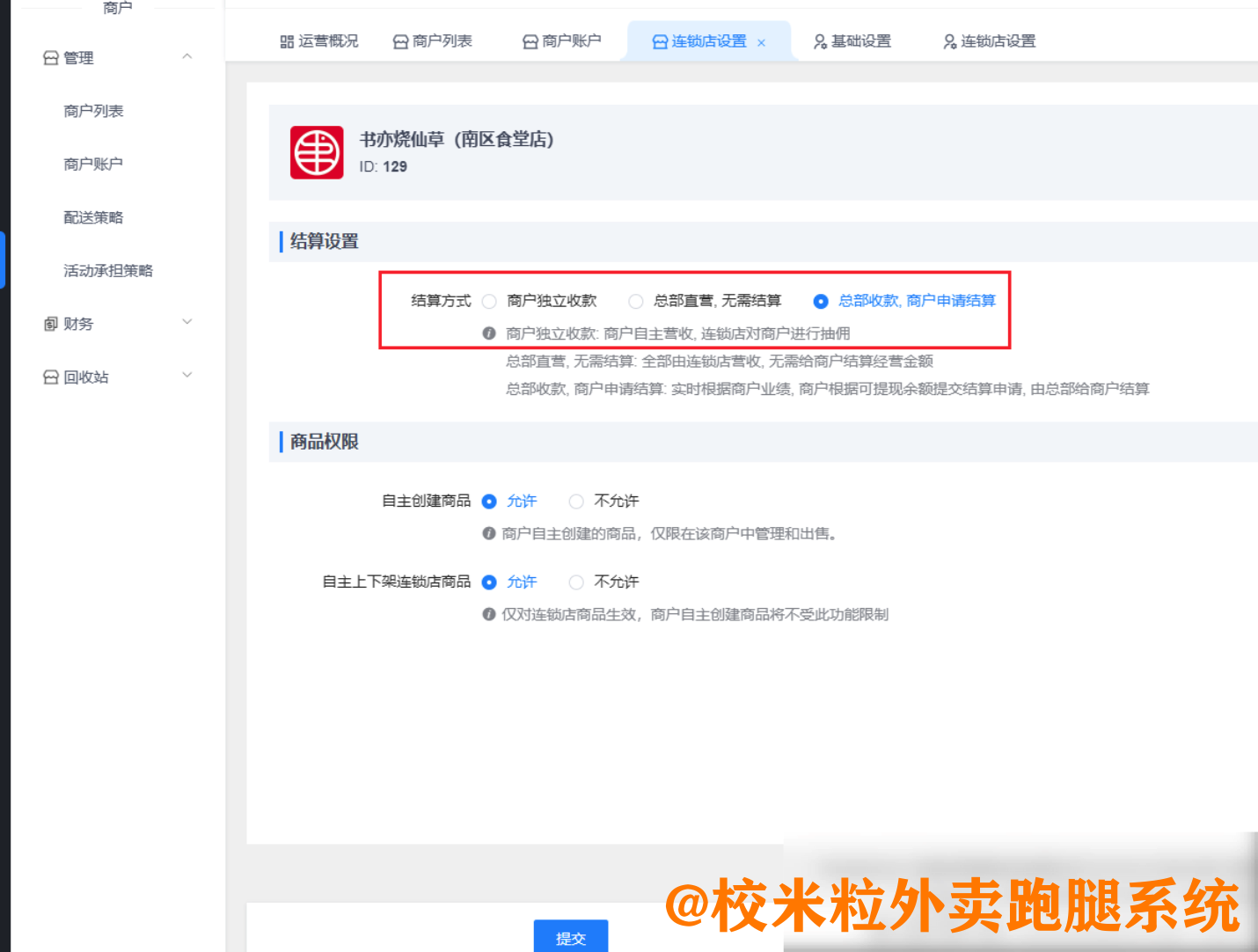The width and height of the screenshot is (1258, 952).
Task: Click the store icon beside 商户账户 tab
Action: pyautogui.click(x=530, y=41)
